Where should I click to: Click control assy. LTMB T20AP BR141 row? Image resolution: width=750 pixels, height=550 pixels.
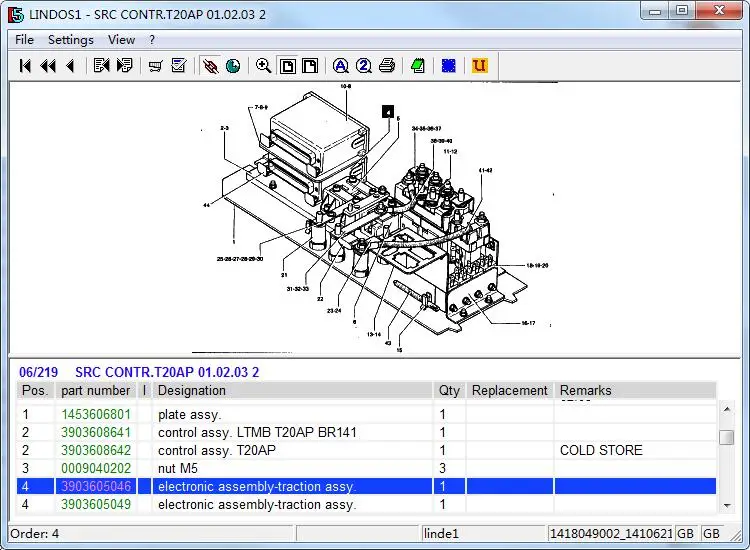pyautogui.click(x=366, y=432)
